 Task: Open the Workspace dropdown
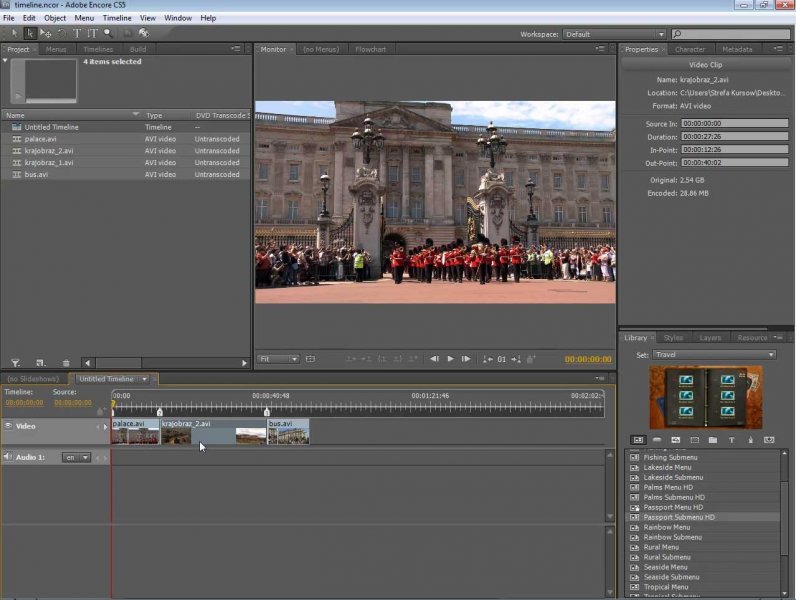point(614,34)
